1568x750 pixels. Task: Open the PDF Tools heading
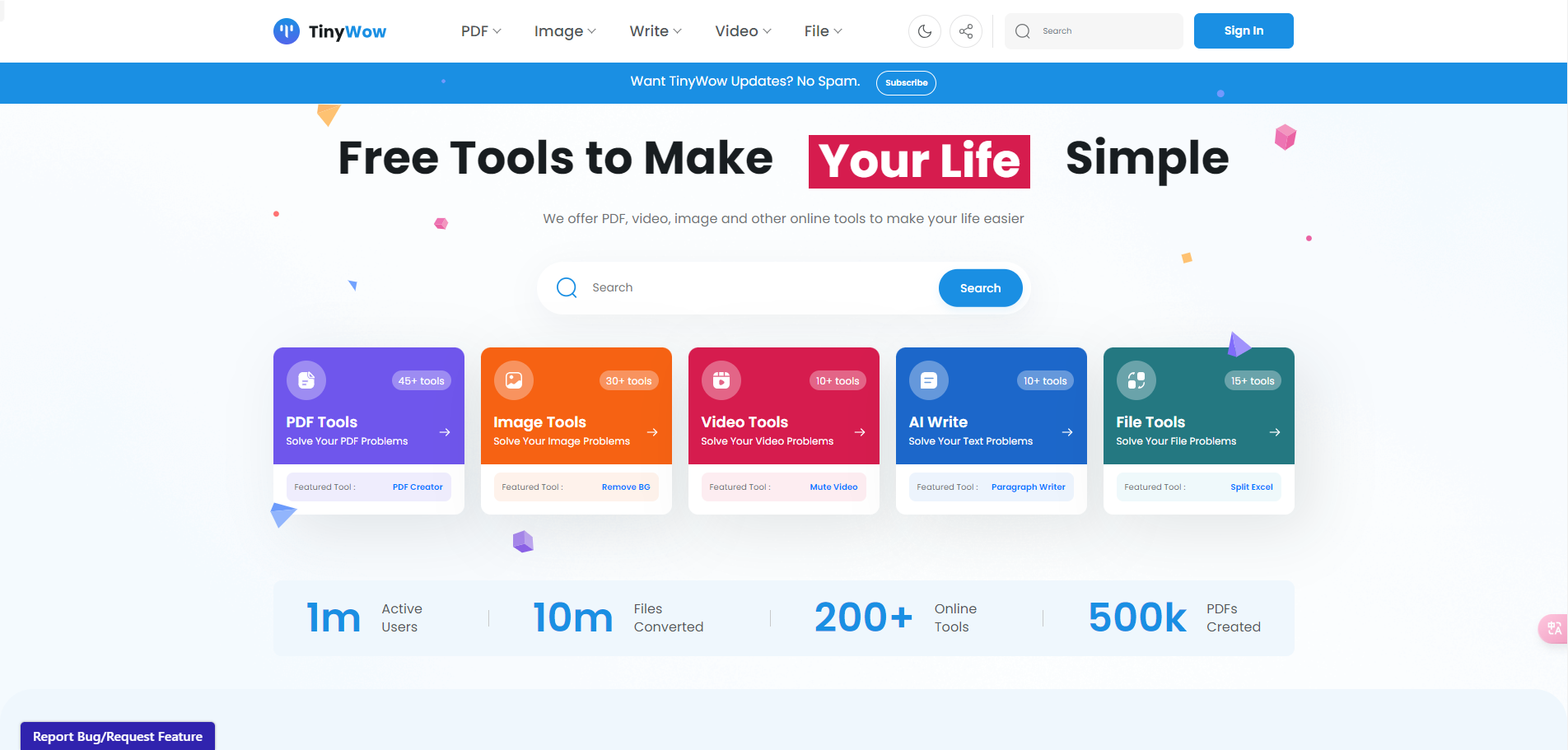point(322,422)
